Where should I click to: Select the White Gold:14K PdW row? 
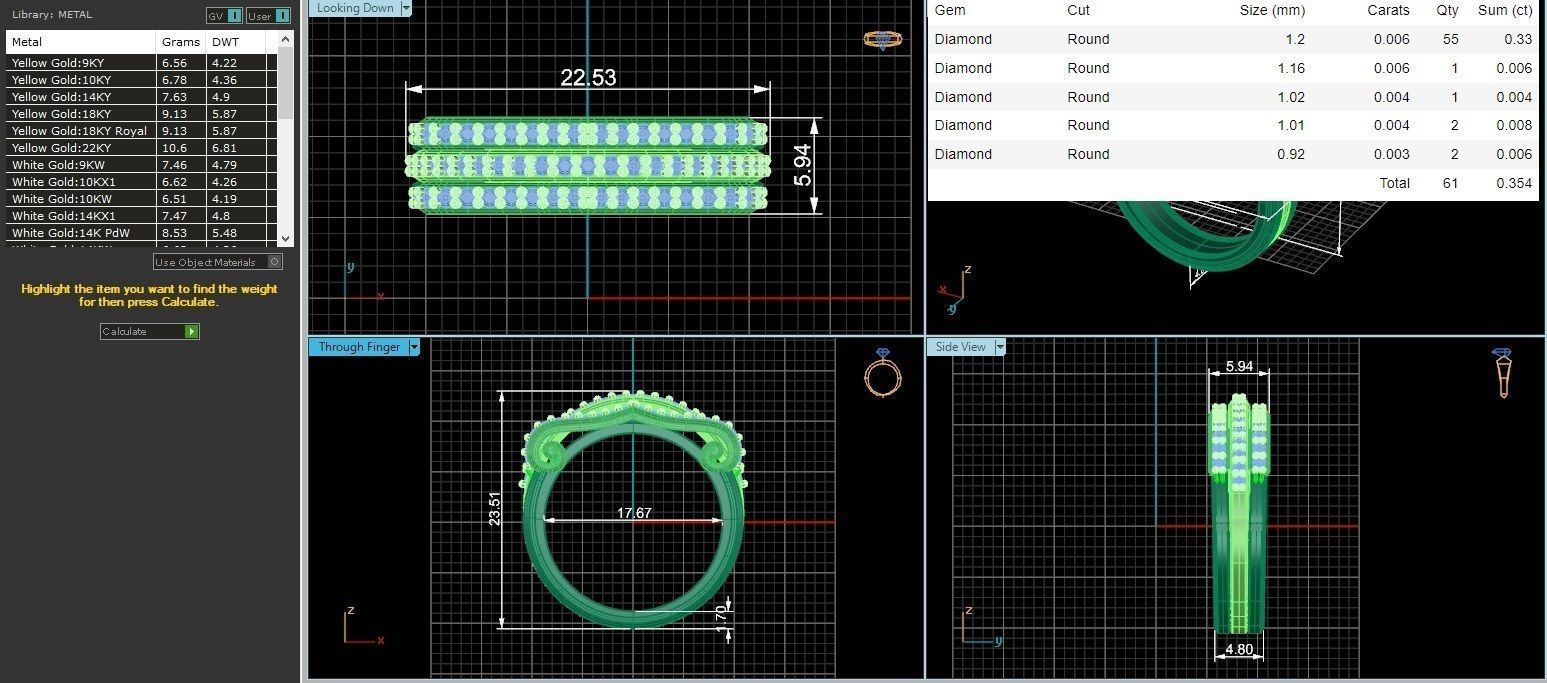coord(141,233)
